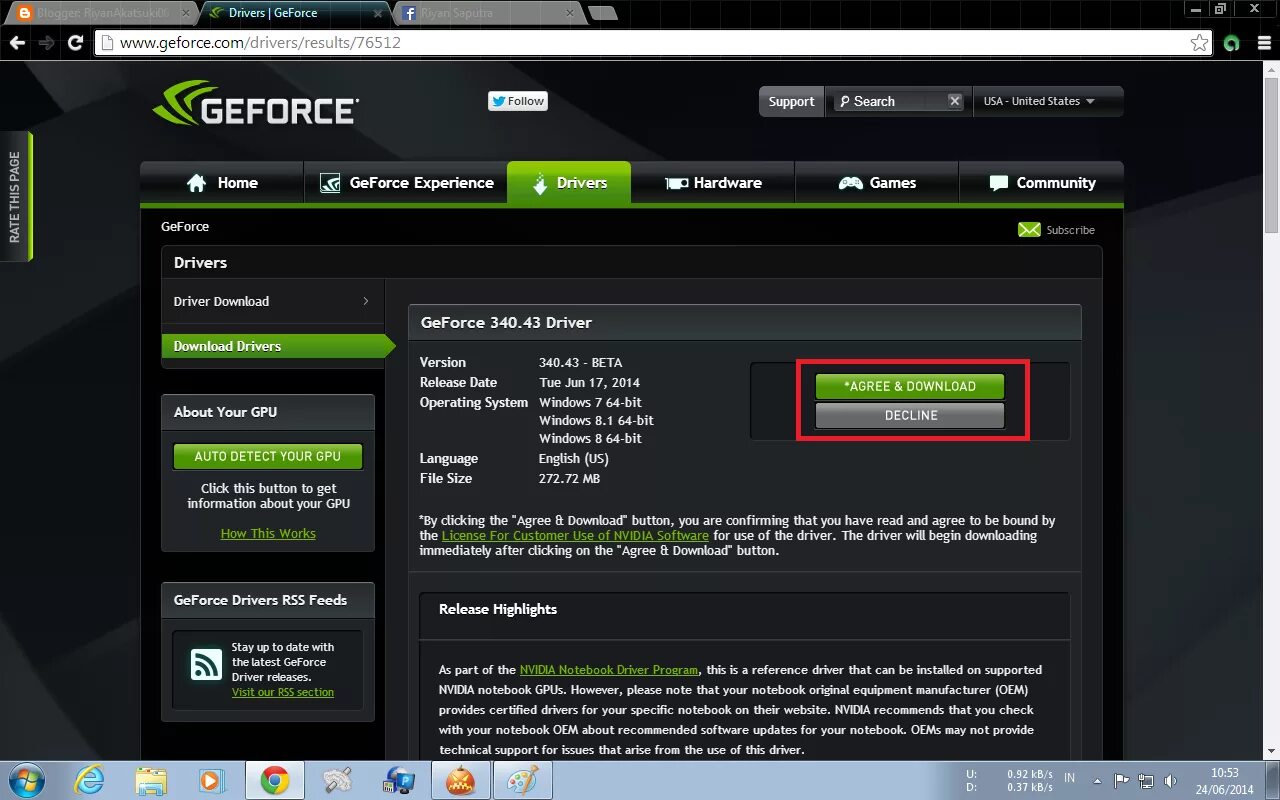The width and height of the screenshot is (1280, 800).
Task: Click the Home house icon
Action: [197, 183]
